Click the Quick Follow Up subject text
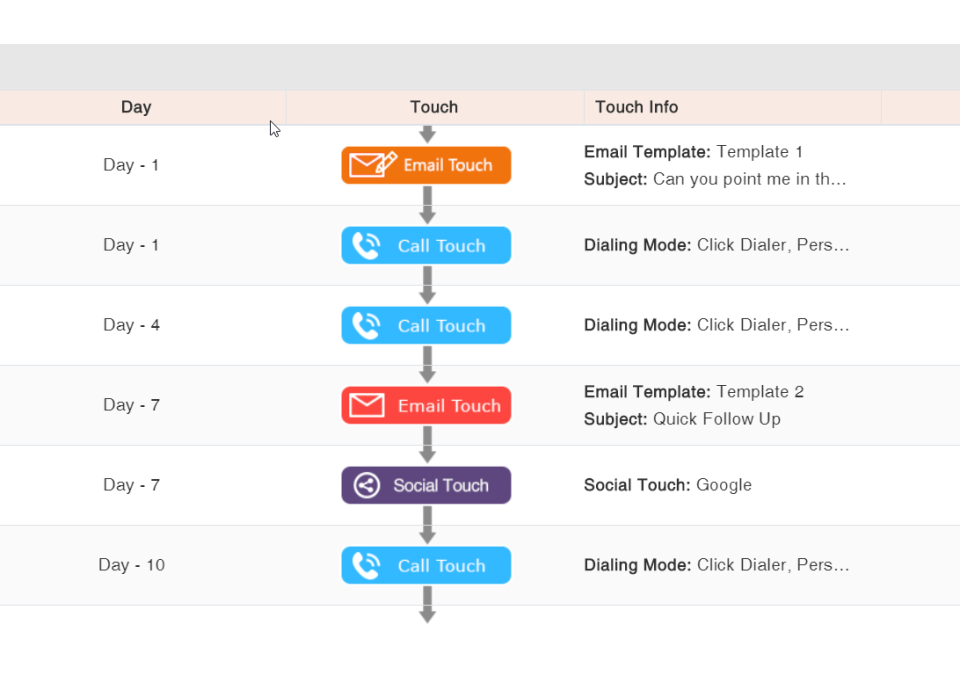Screen dimensions: 960x683 (718, 419)
